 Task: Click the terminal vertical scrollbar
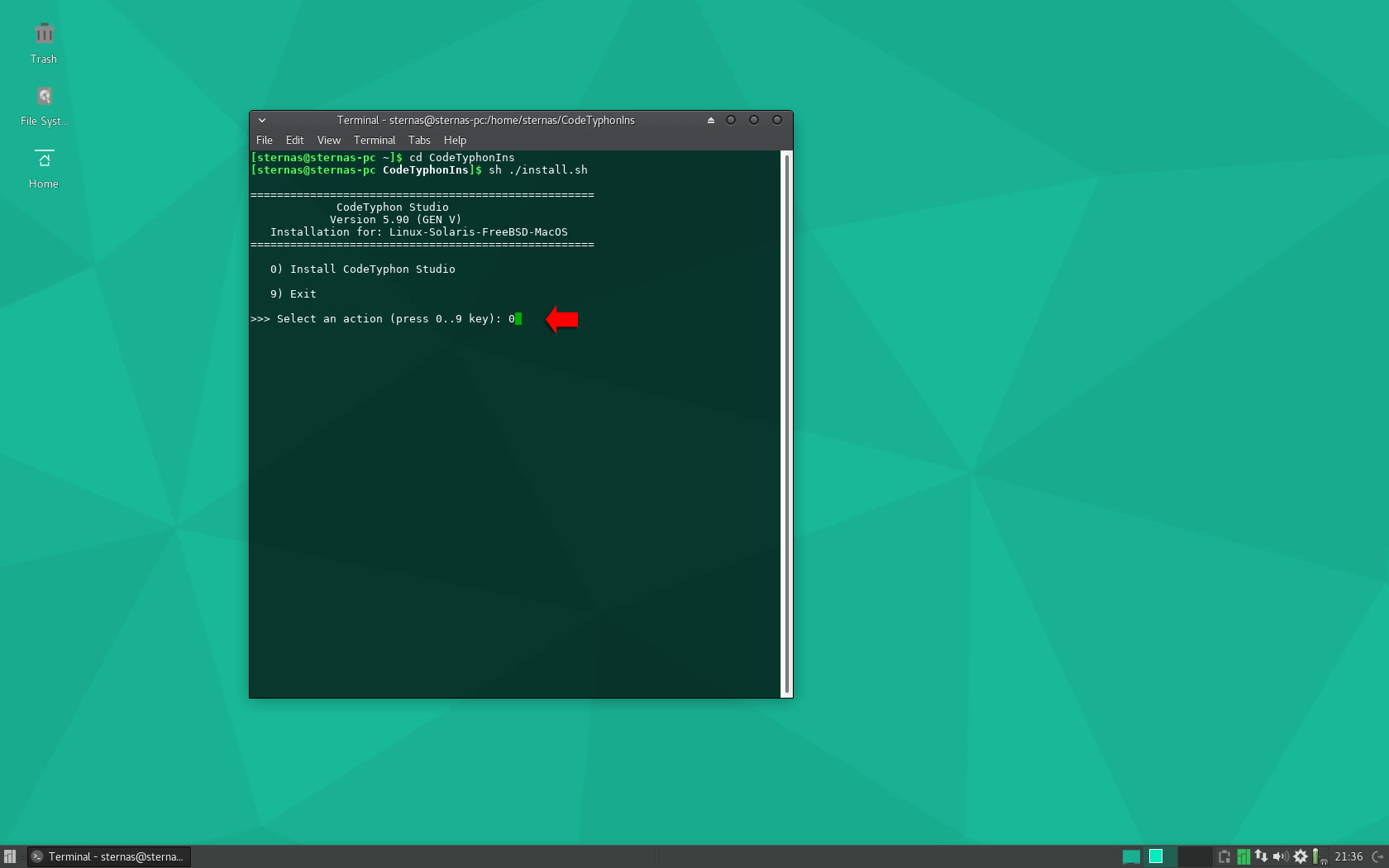point(787,424)
